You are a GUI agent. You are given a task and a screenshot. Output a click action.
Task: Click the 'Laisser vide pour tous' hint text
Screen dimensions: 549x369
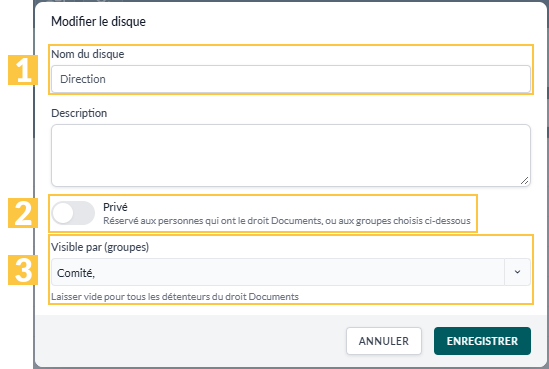[x=175, y=297]
